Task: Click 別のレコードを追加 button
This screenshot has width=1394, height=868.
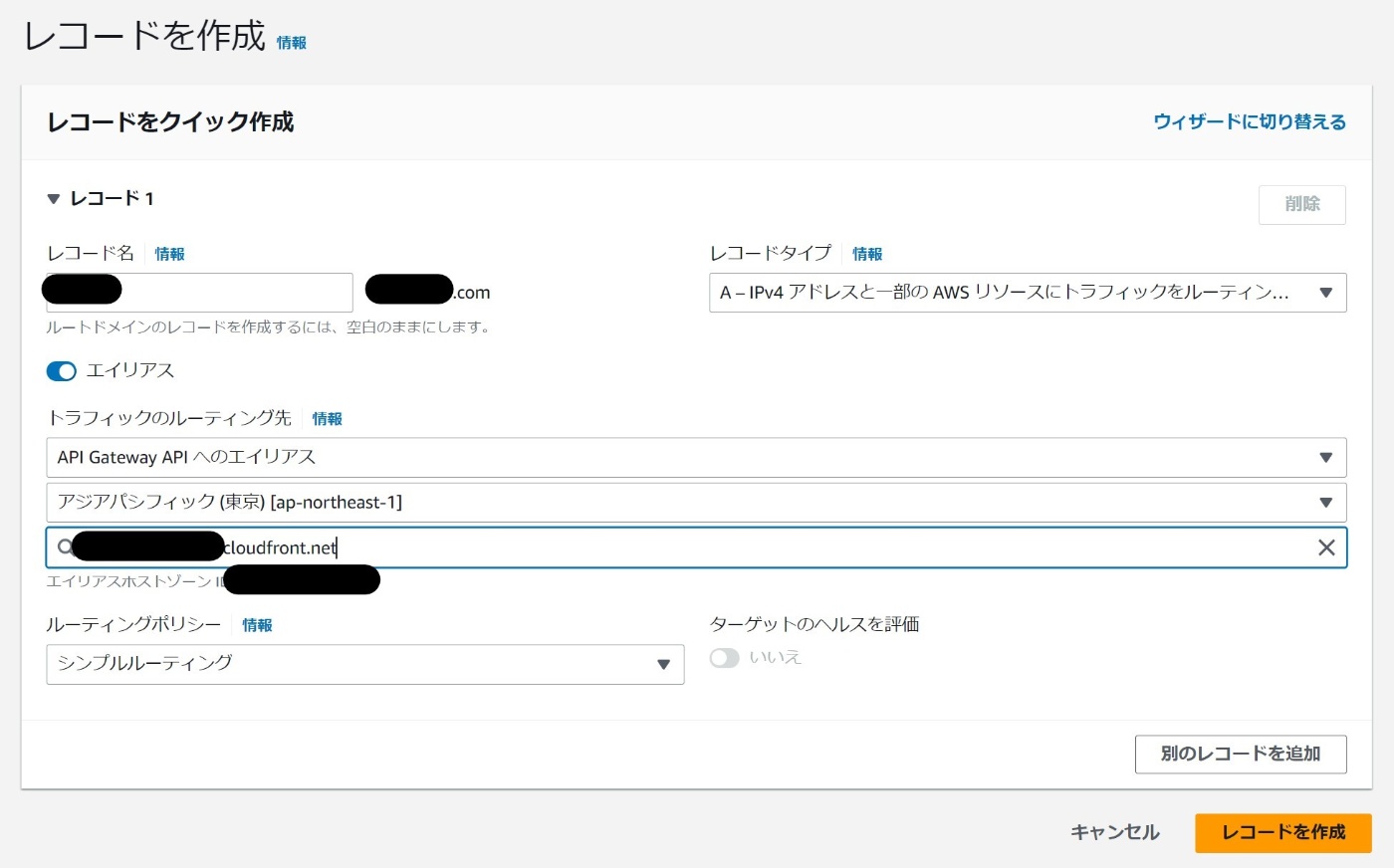Action: tap(1241, 755)
